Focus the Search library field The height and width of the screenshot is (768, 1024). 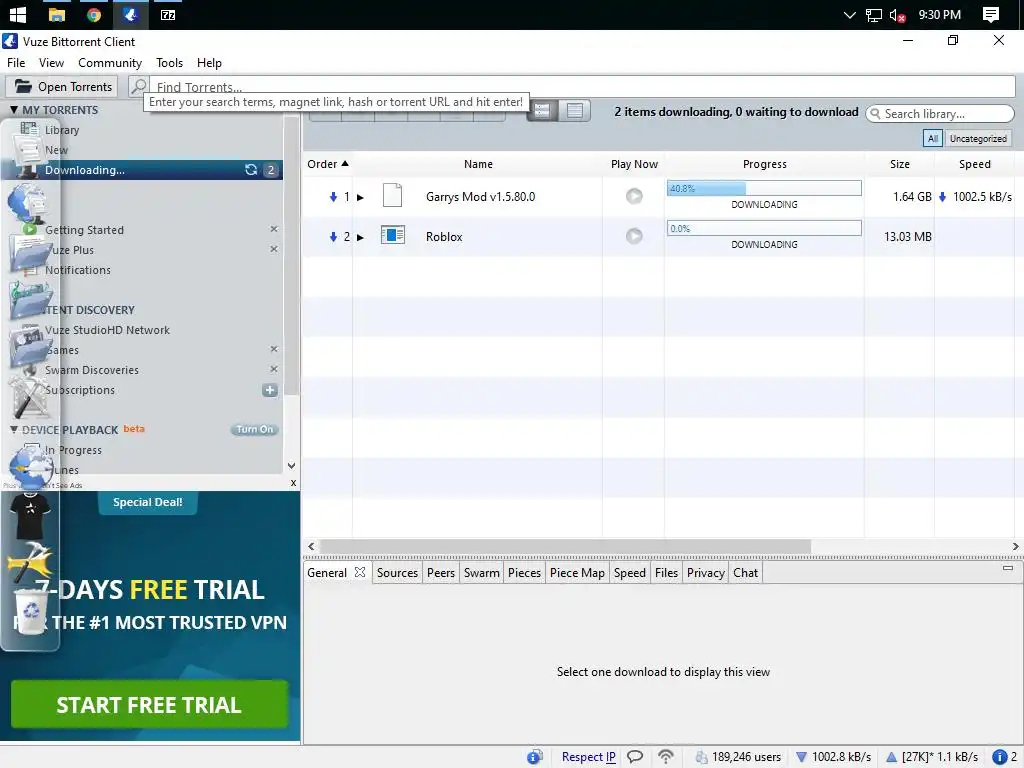(x=940, y=114)
